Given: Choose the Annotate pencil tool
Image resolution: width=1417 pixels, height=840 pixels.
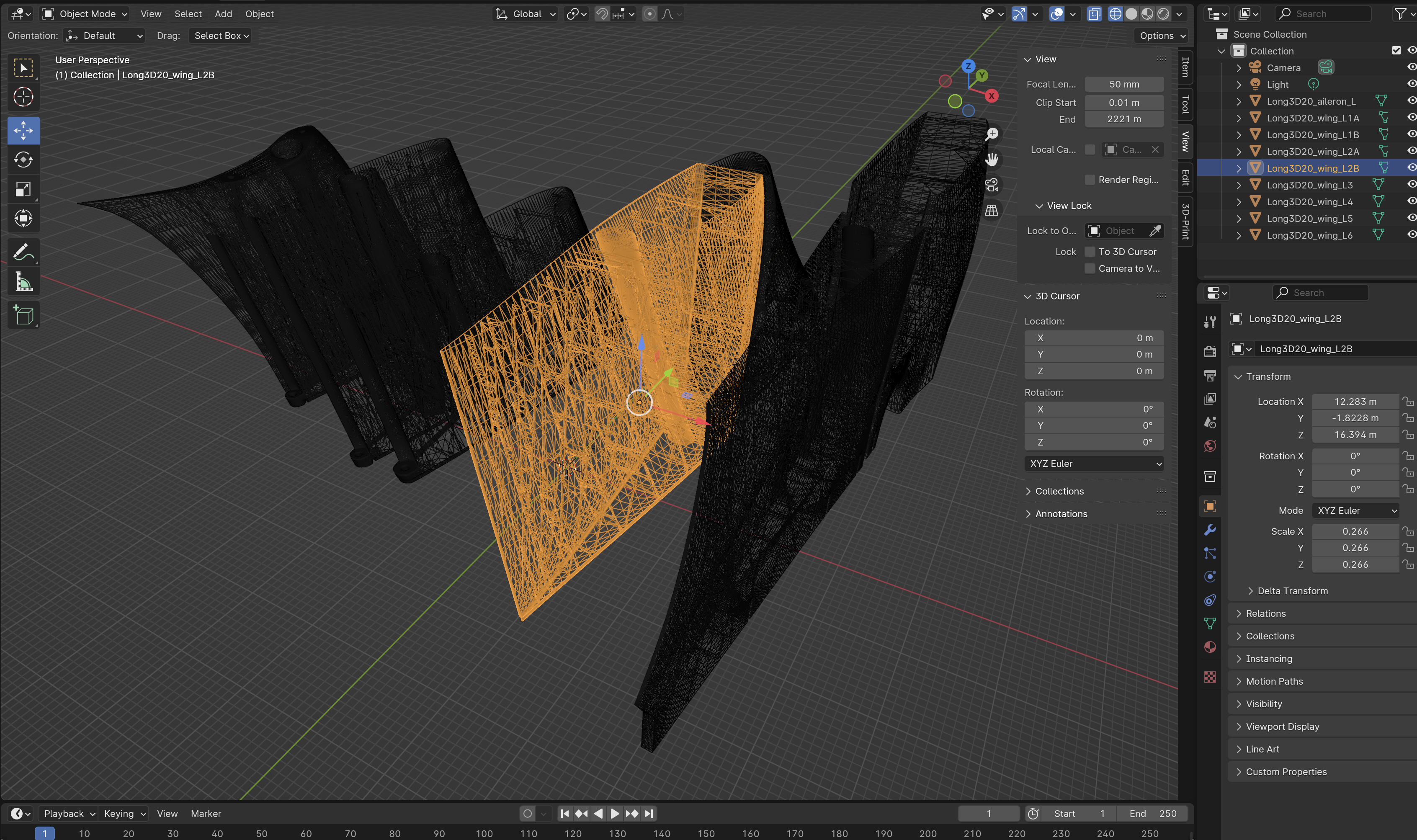Looking at the screenshot, I should click(23, 252).
